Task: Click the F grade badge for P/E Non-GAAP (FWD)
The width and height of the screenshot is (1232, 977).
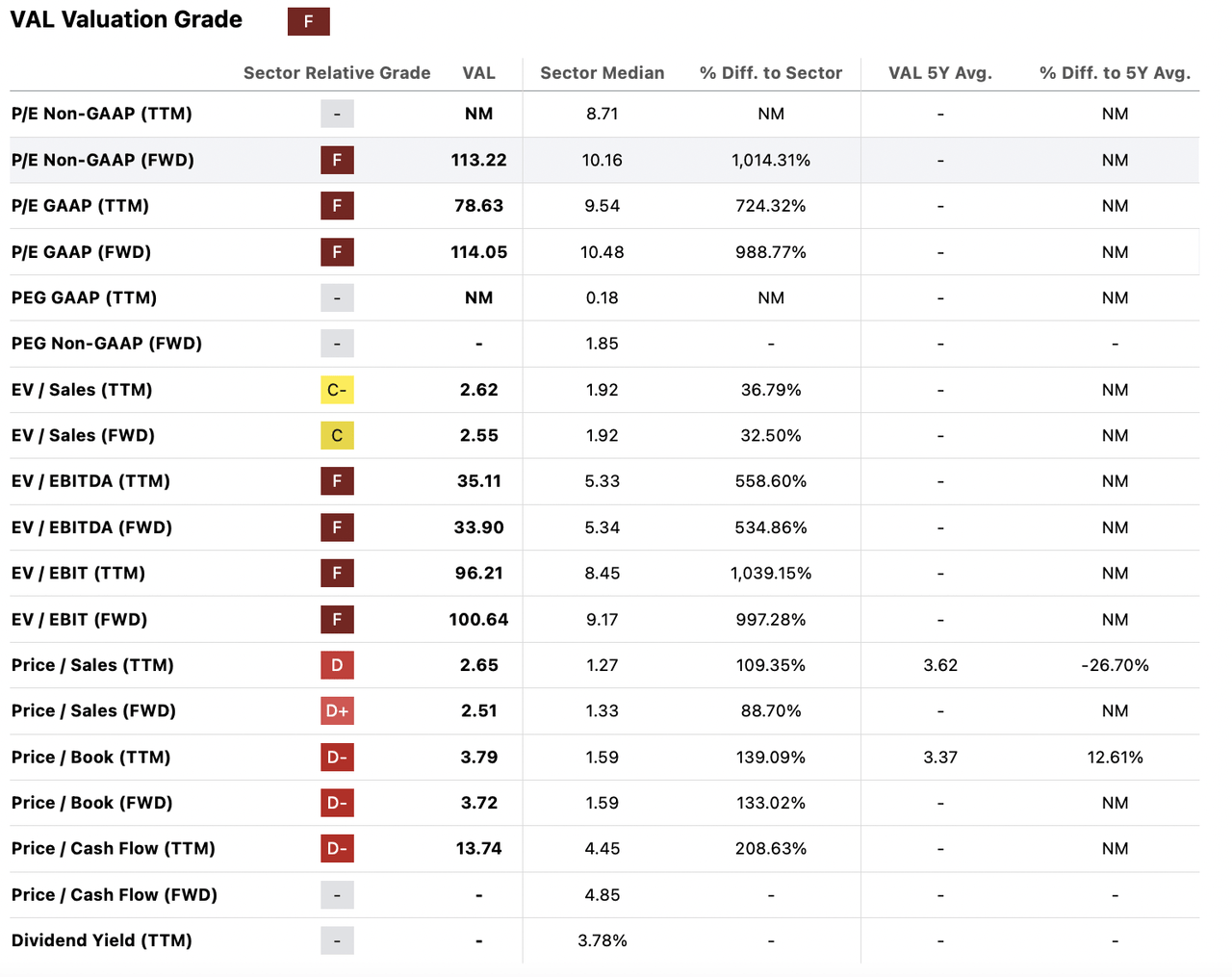Action: point(337,160)
